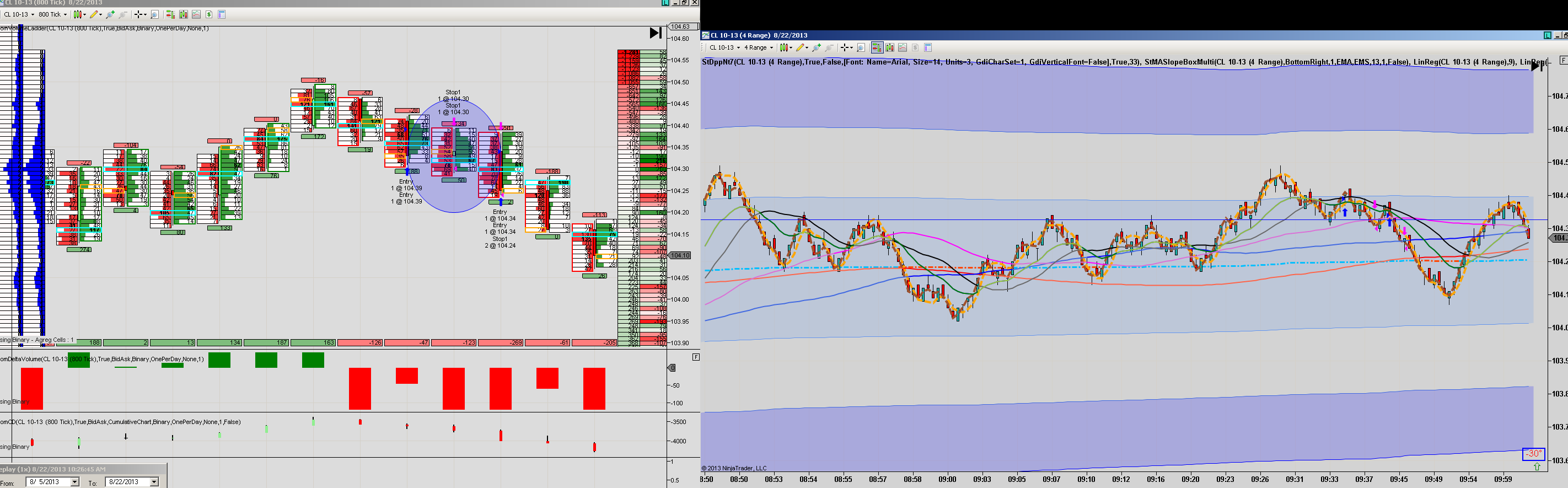Viewport: 1568px width, 488px height.
Task: Expand crosshair cursor dropdown on 4 Range chart
Action: [852, 47]
